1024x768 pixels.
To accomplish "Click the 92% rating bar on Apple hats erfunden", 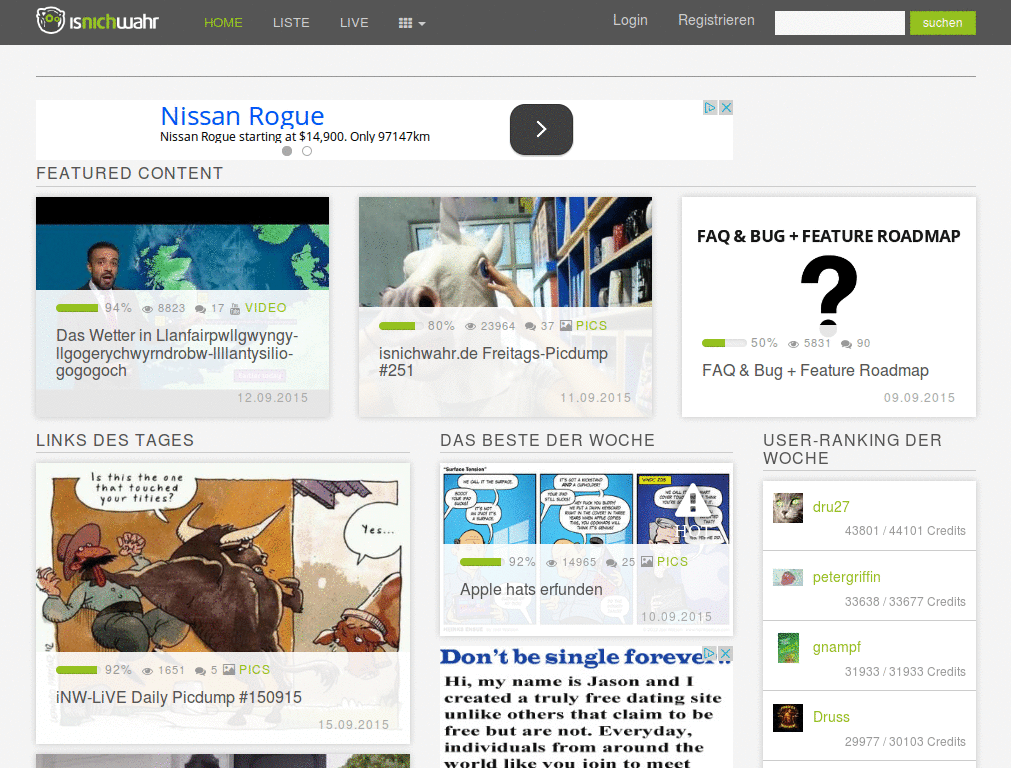I will coord(481,562).
